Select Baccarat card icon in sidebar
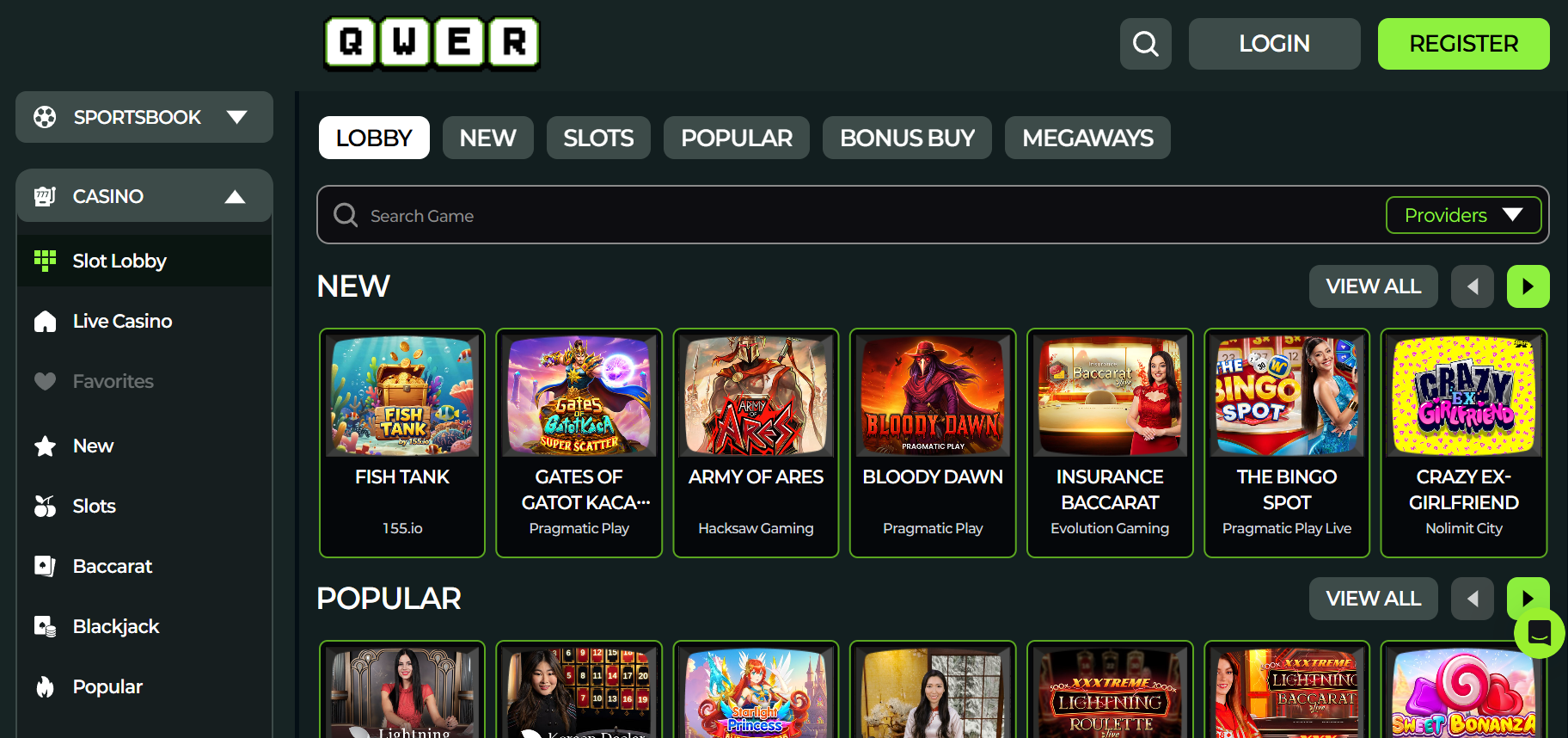The height and width of the screenshot is (738, 1568). click(45, 566)
